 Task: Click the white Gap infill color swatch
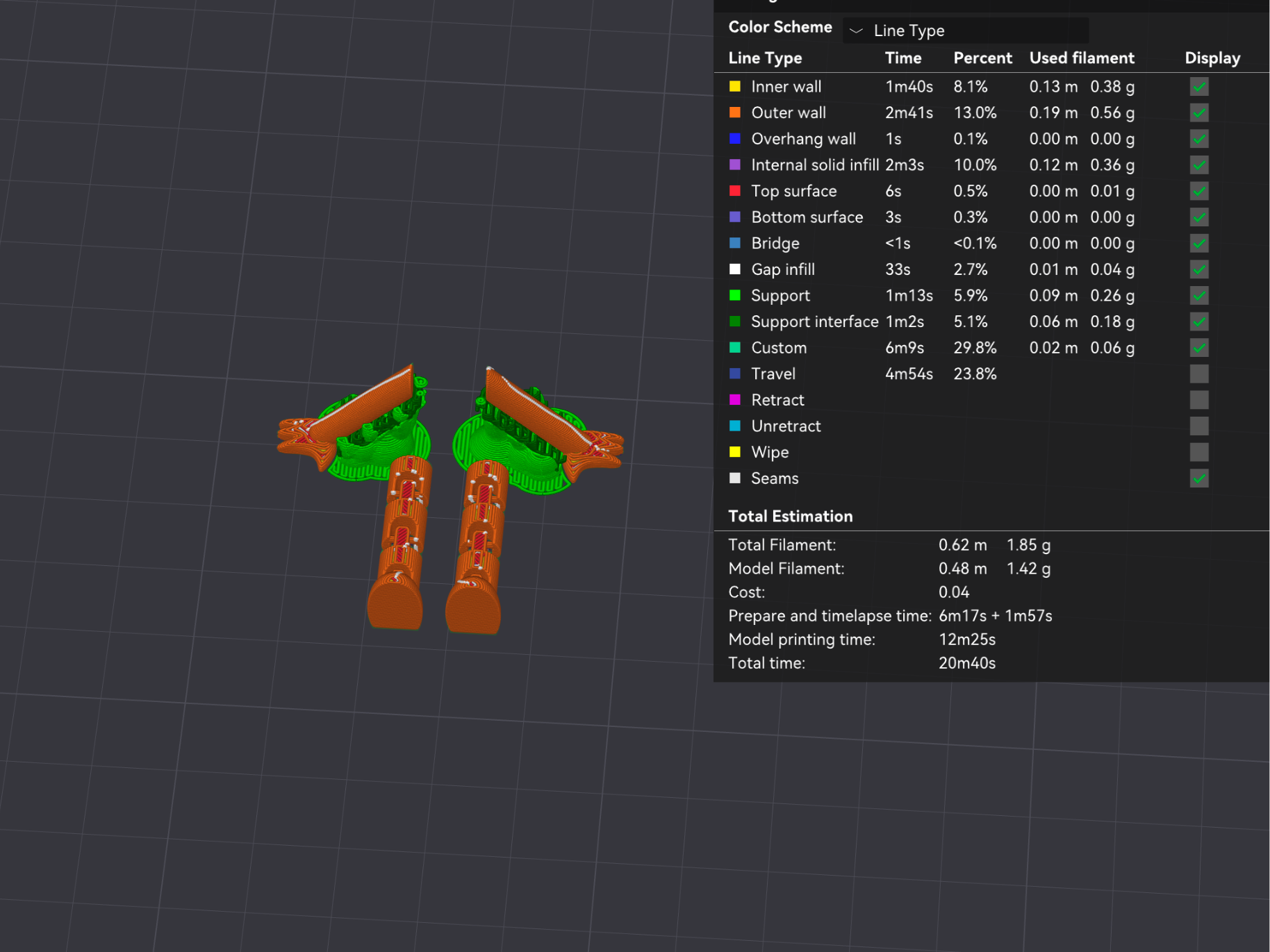click(x=734, y=269)
